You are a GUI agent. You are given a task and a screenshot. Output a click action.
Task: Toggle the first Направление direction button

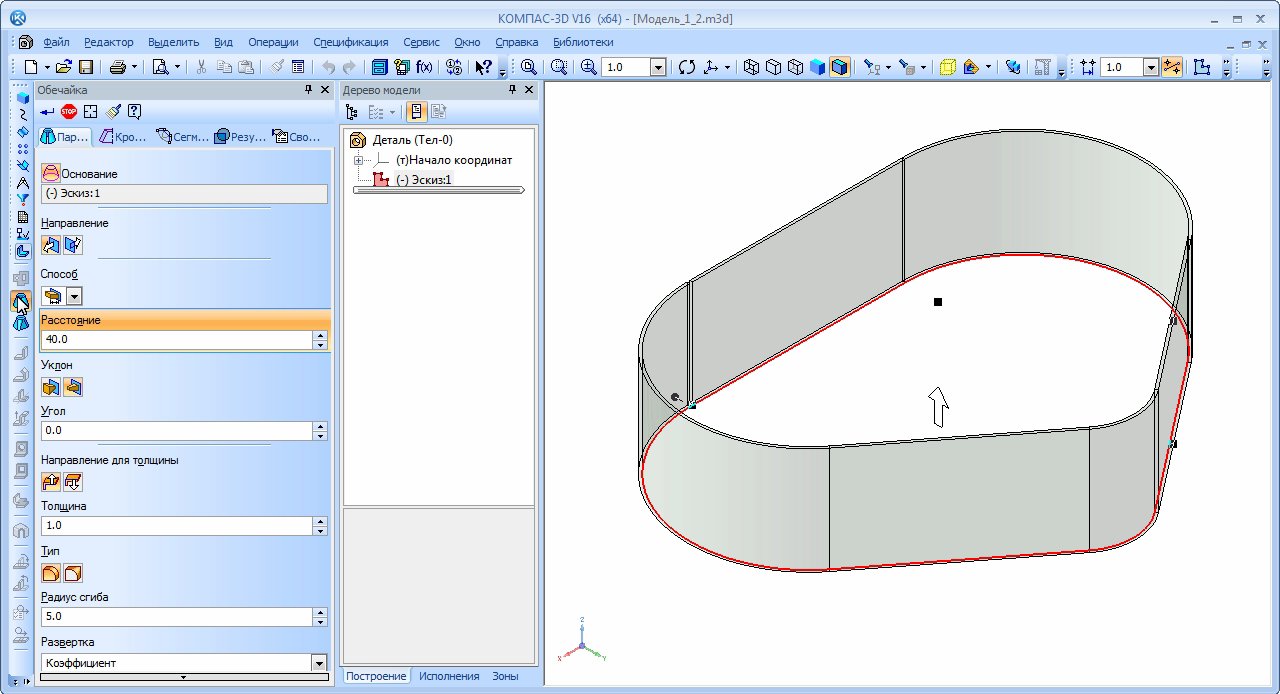pyautogui.click(x=51, y=245)
